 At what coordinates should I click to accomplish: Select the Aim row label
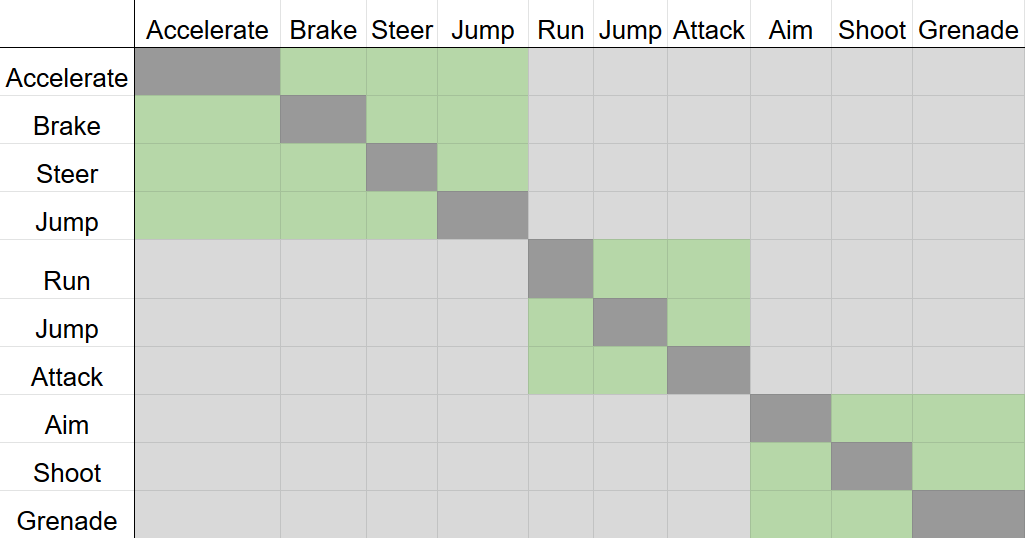pos(67,425)
